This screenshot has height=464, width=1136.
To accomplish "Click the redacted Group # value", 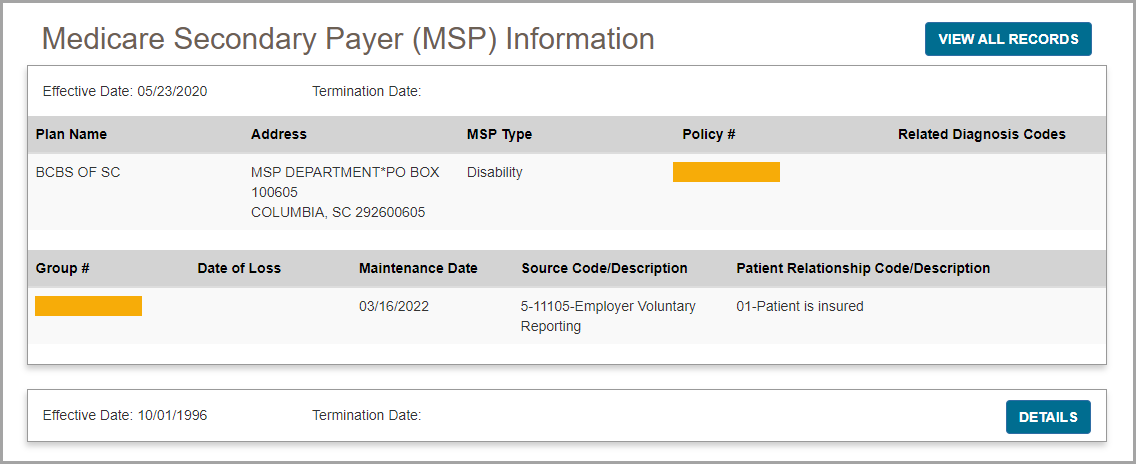I will [x=88, y=306].
